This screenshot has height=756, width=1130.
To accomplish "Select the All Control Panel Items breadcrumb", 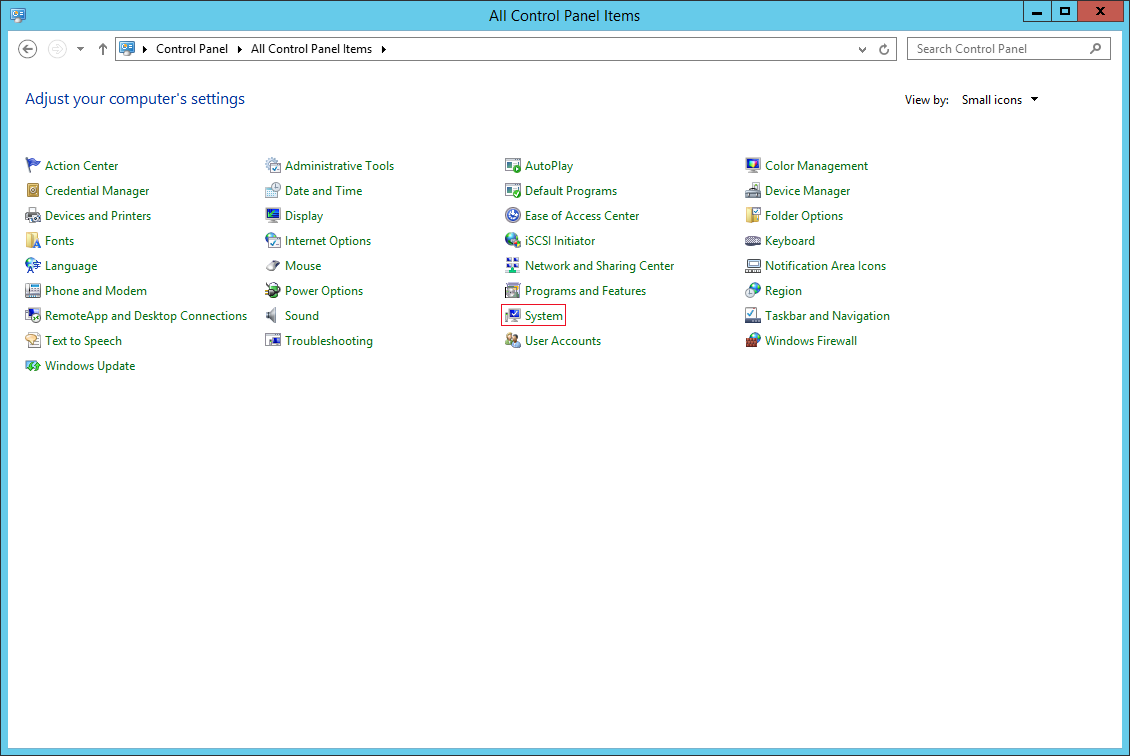I will (311, 49).
